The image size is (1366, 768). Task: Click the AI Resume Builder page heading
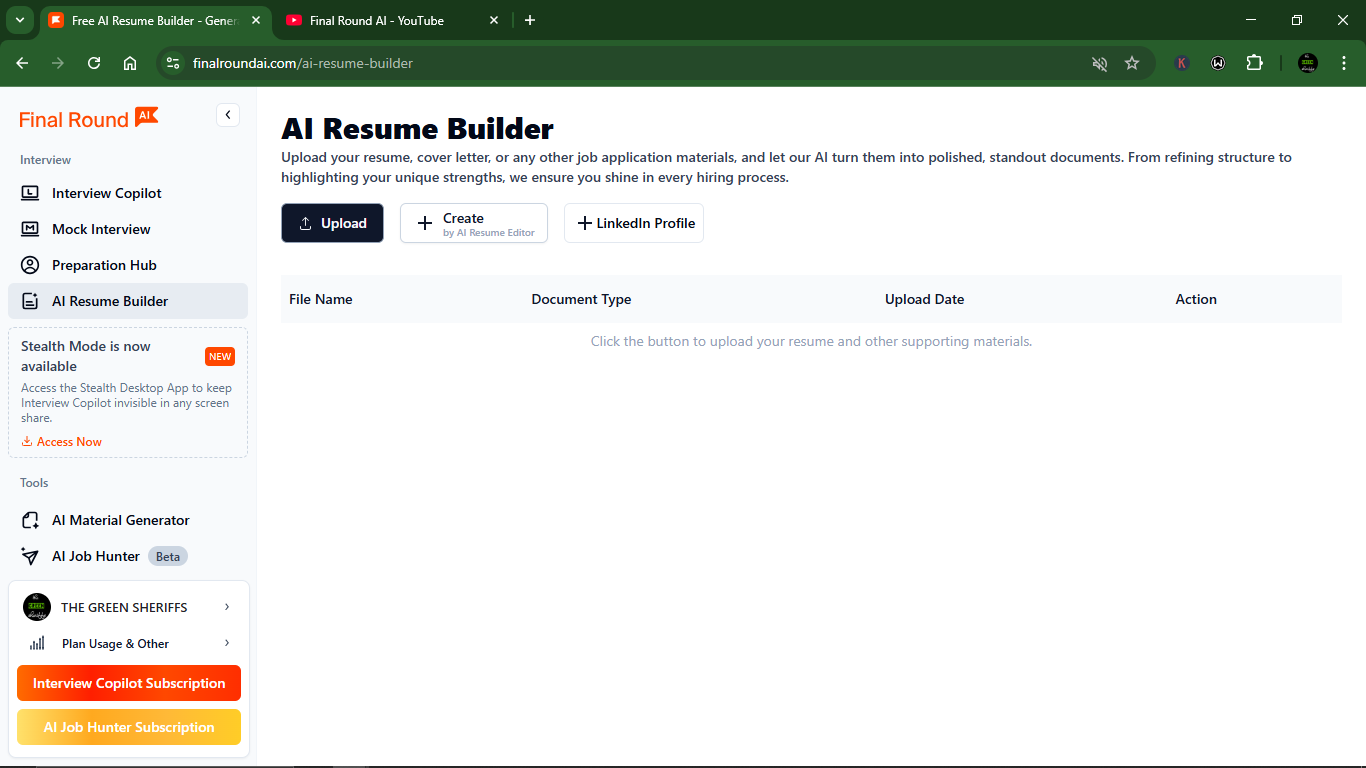[417, 129]
